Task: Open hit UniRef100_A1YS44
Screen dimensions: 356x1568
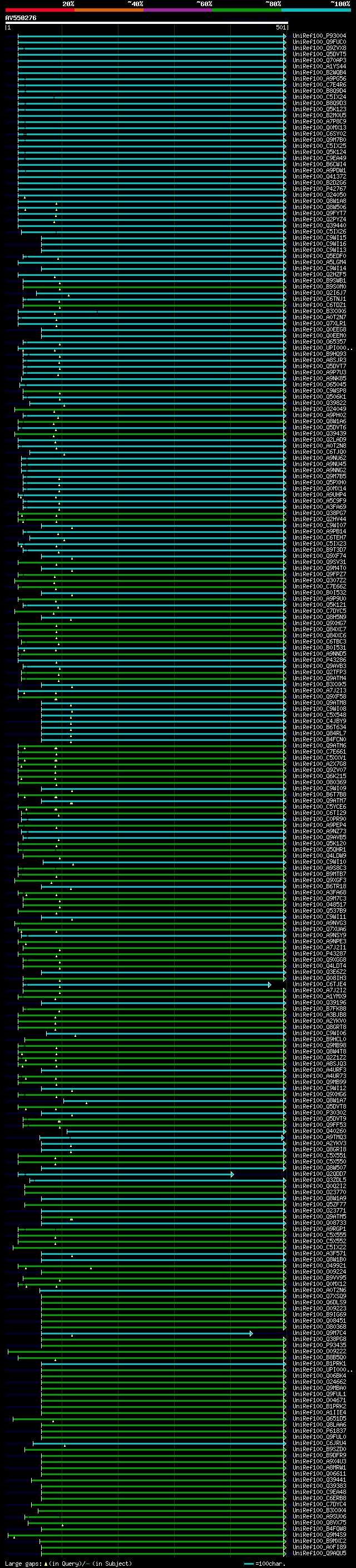Action: (319, 66)
